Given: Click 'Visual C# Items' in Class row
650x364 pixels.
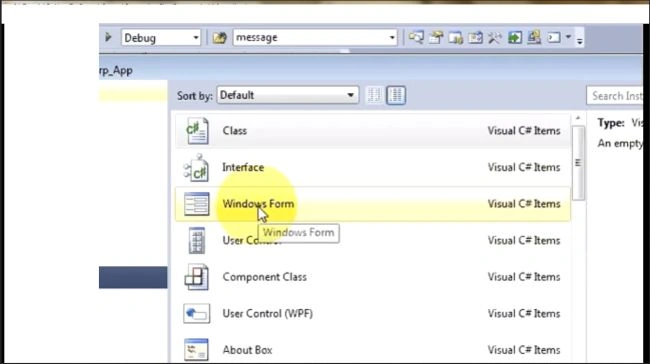Looking at the screenshot, I should click(x=524, y=131).
